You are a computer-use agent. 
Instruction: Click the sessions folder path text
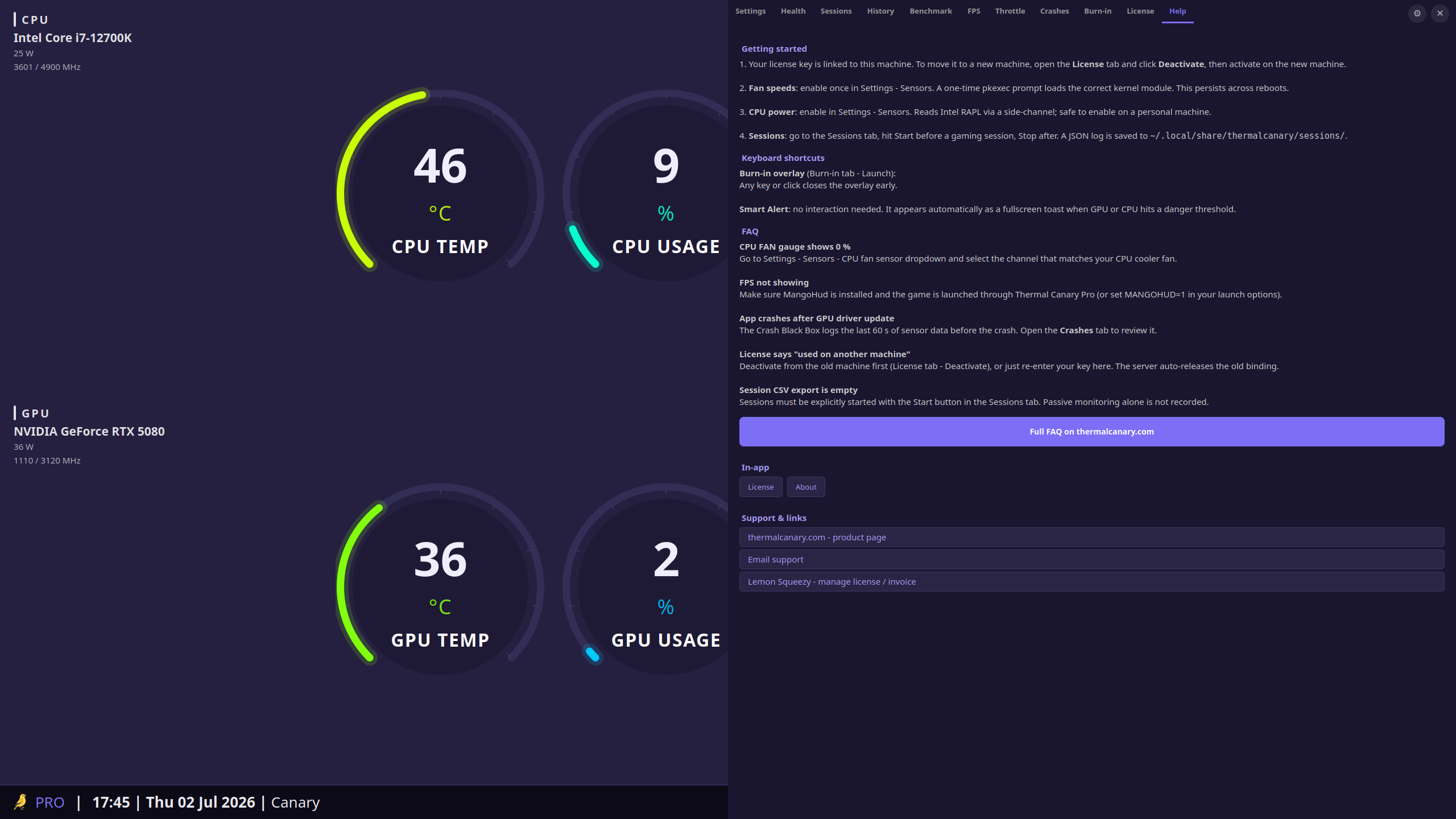click(1247, 136)
